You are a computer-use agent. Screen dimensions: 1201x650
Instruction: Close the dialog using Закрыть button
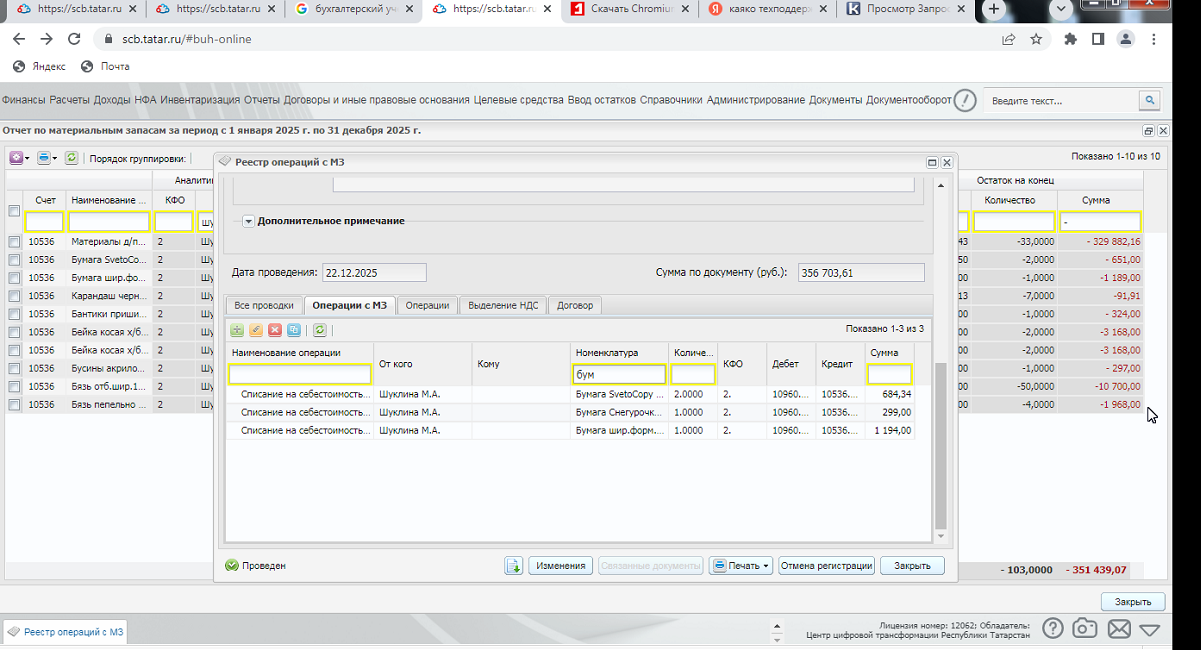point(912,566)
